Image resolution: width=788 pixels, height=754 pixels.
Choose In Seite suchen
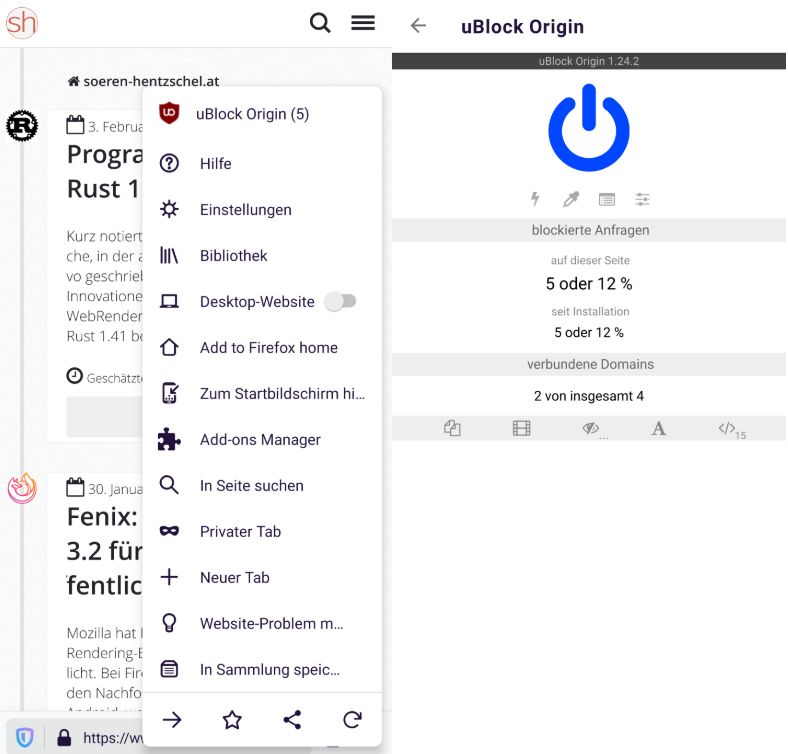click(x=262, y=486)
